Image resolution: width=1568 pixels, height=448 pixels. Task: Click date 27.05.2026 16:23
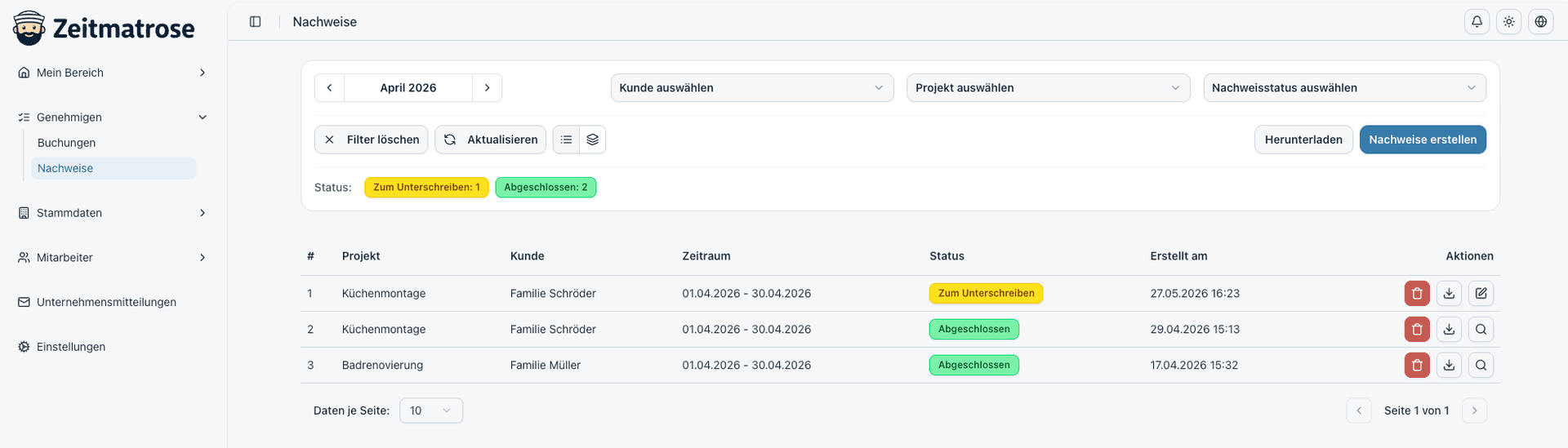coord(1195,293)
